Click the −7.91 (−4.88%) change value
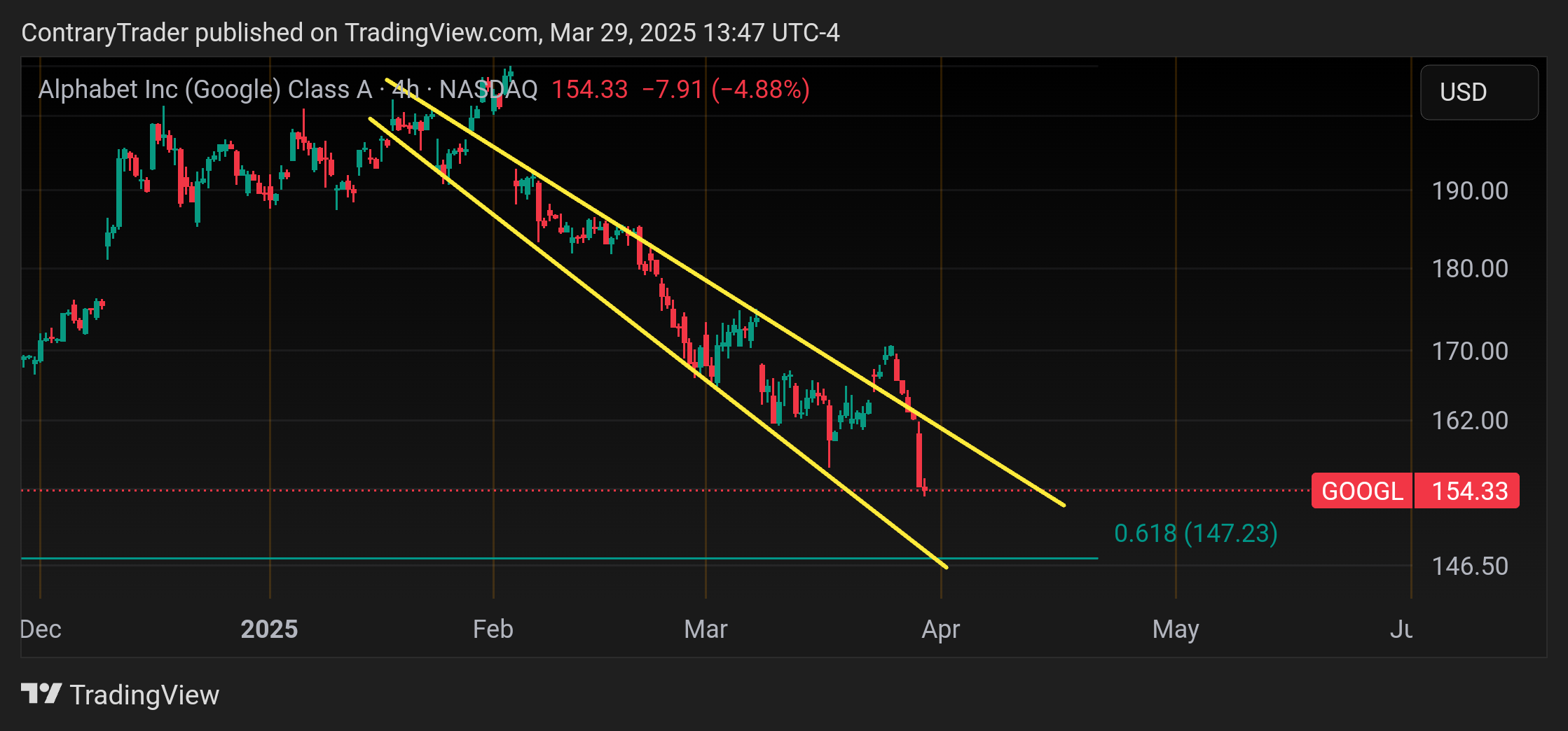 tap(726, 90)
